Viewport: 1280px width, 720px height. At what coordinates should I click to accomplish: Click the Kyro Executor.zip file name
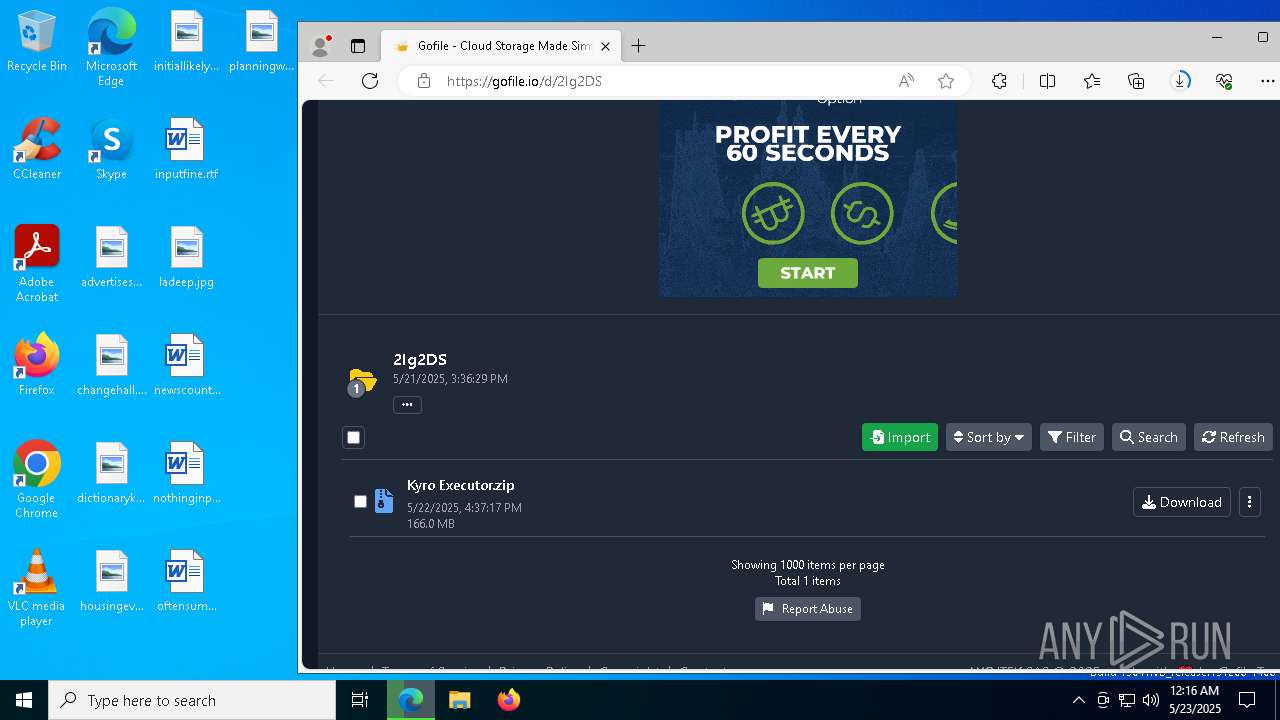pyautogui.click(x=460, y=485)
